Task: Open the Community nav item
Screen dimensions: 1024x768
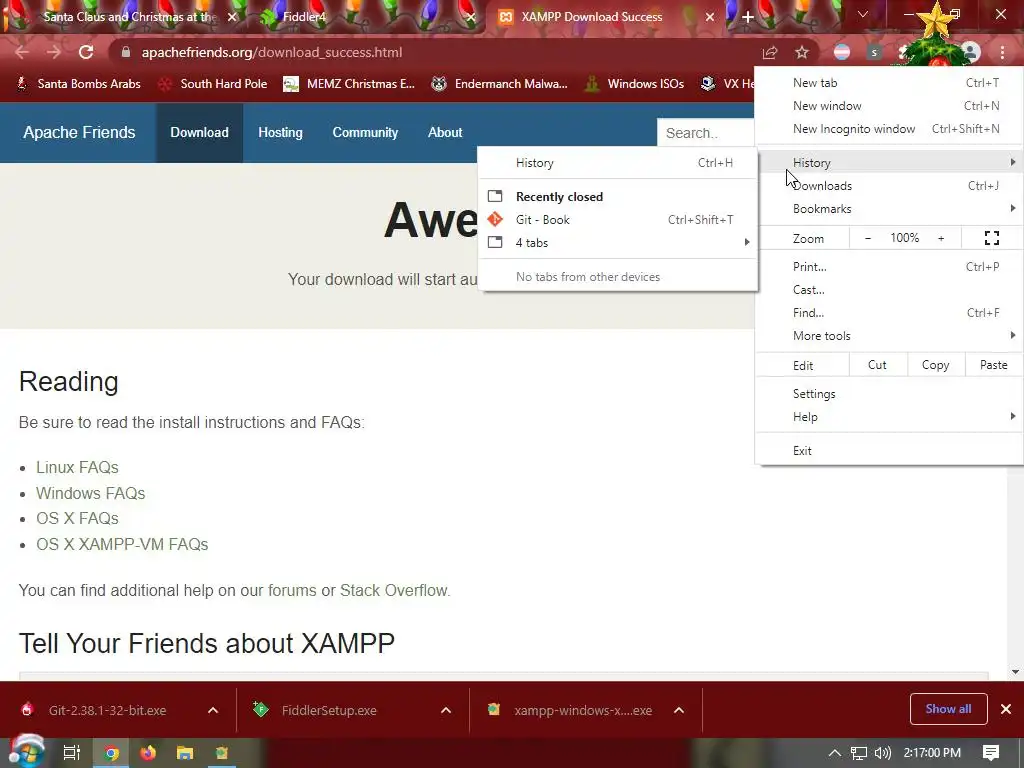Action: (x=365, y=133)
